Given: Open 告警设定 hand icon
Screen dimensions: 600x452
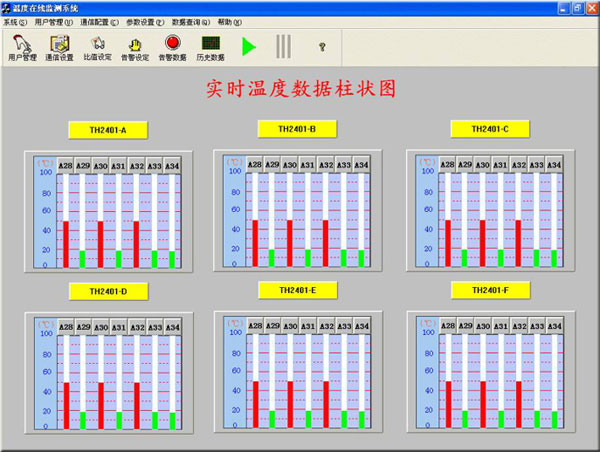Looking at the screenshot, I should click(x=135, y=47).
